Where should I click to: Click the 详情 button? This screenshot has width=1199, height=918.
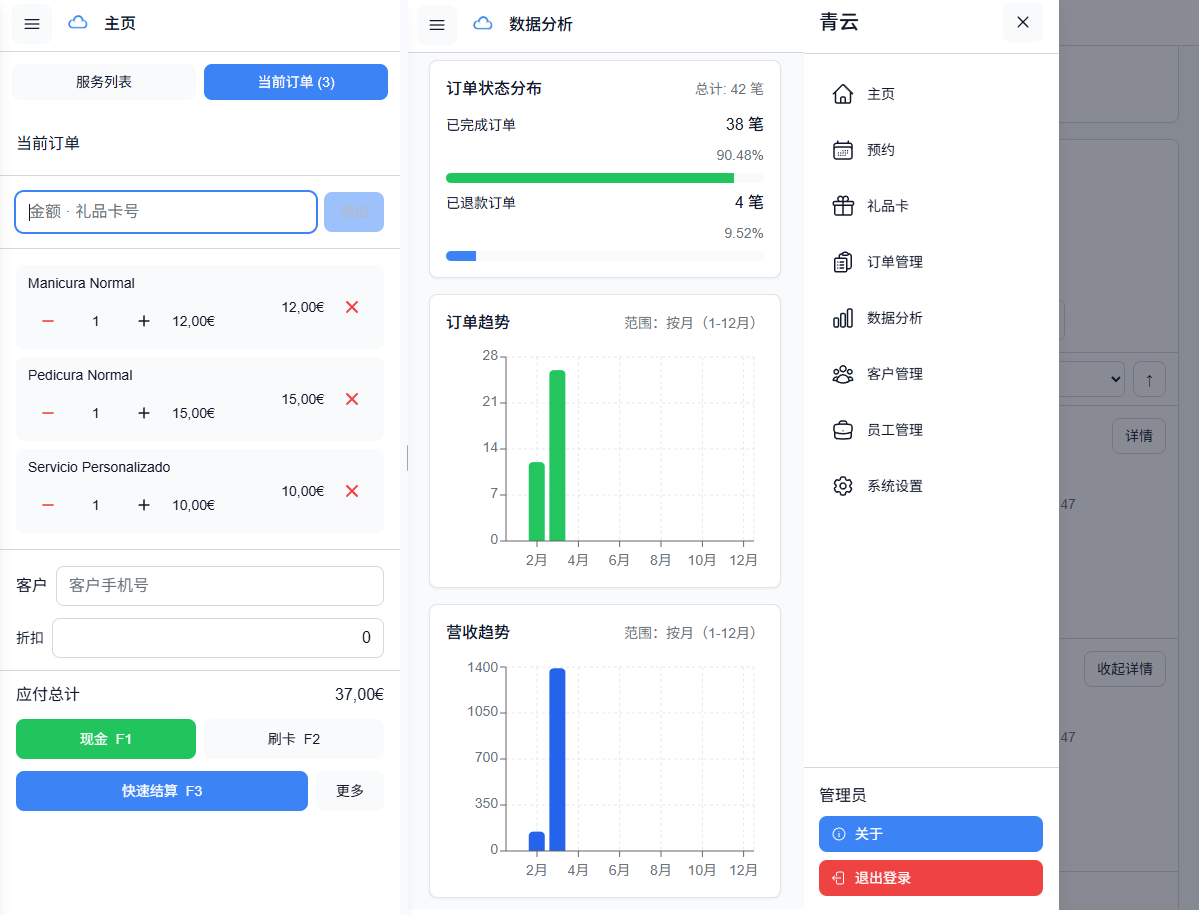tap(1139, 436)
